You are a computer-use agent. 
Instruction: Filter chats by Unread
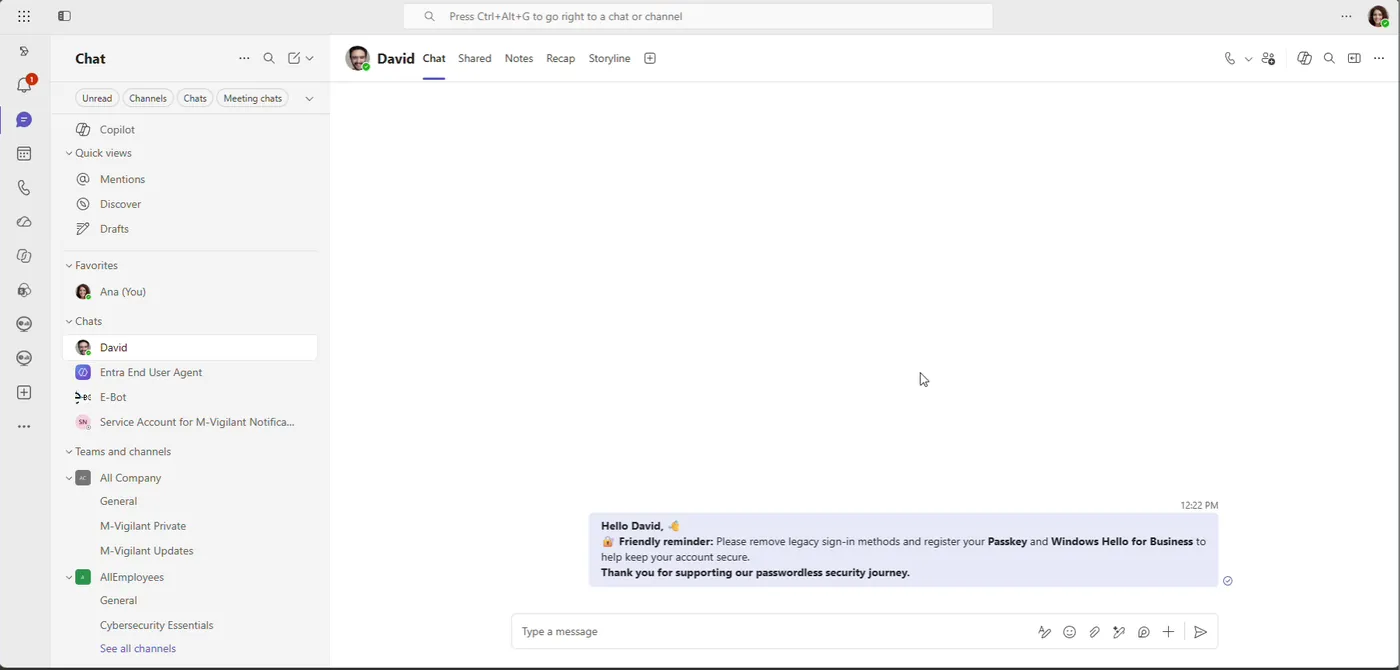click(97, 98)
